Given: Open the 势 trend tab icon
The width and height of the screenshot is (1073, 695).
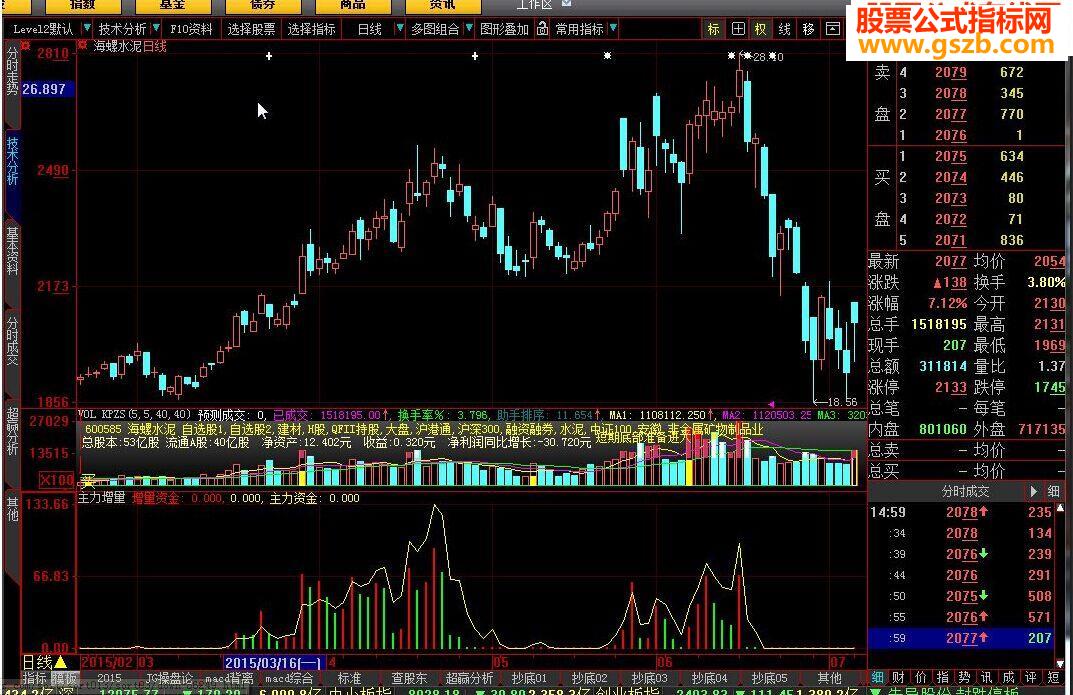Looking at the screenshot, I should tap(965, 677).
